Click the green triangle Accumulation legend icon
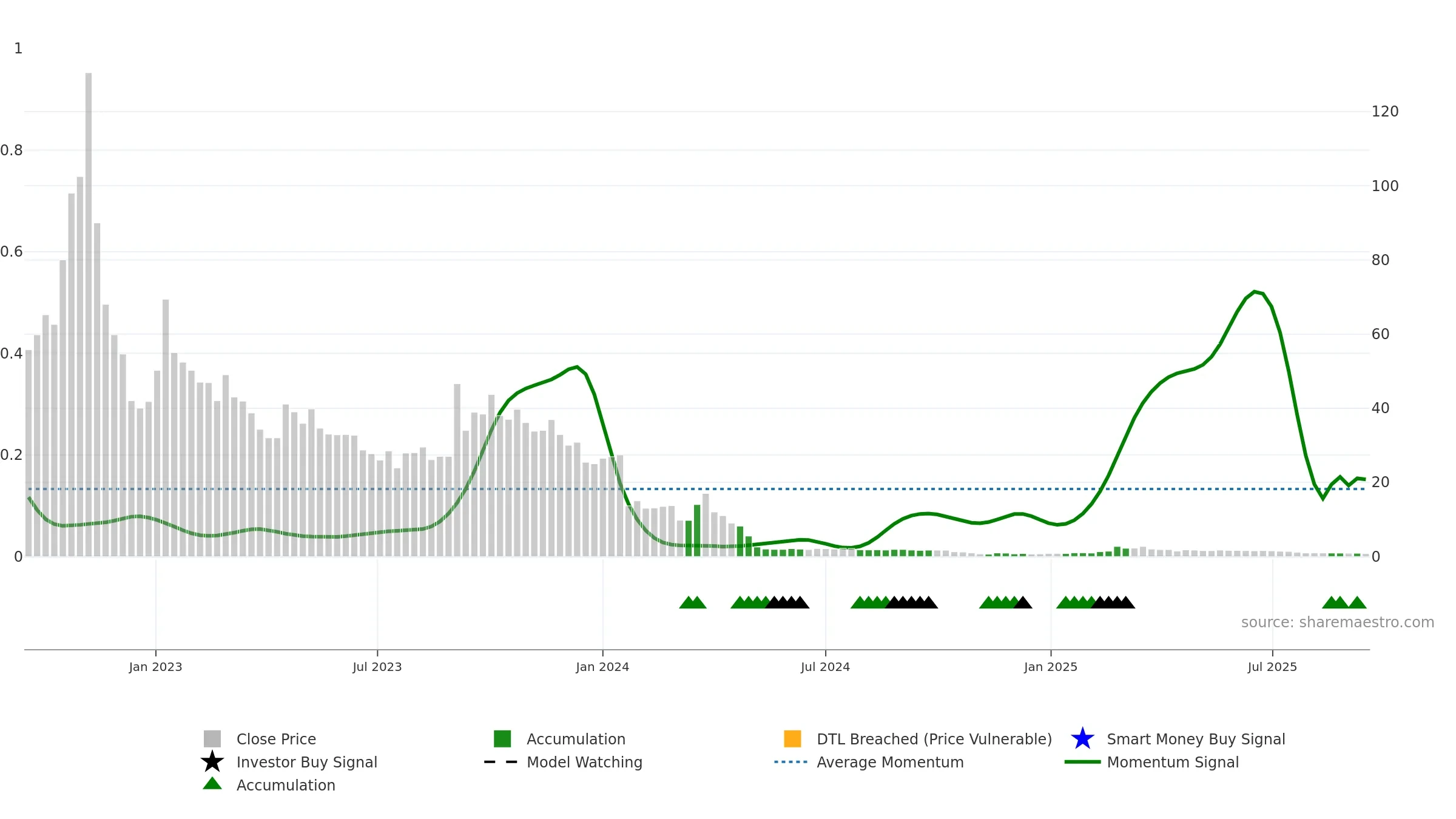 [x=212, y=784]
